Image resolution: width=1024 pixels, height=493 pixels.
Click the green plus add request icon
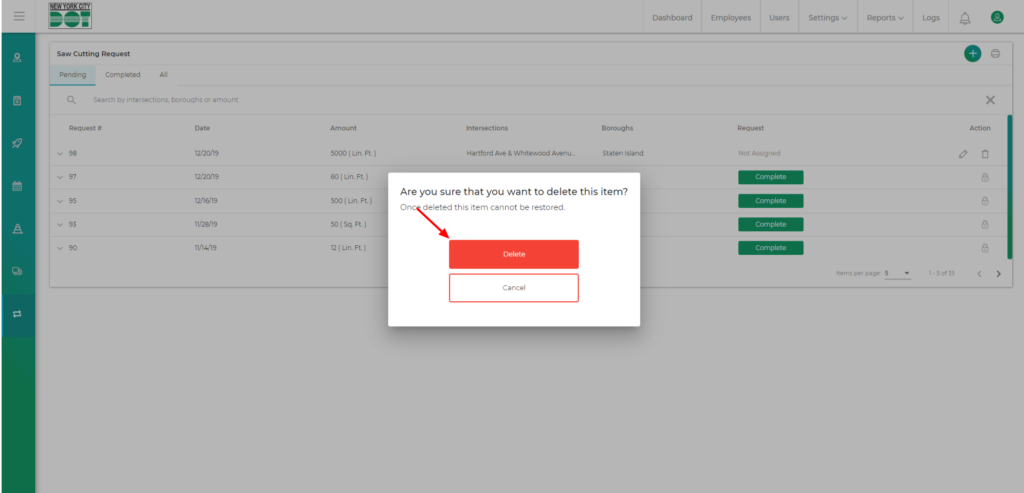(972, 54)
